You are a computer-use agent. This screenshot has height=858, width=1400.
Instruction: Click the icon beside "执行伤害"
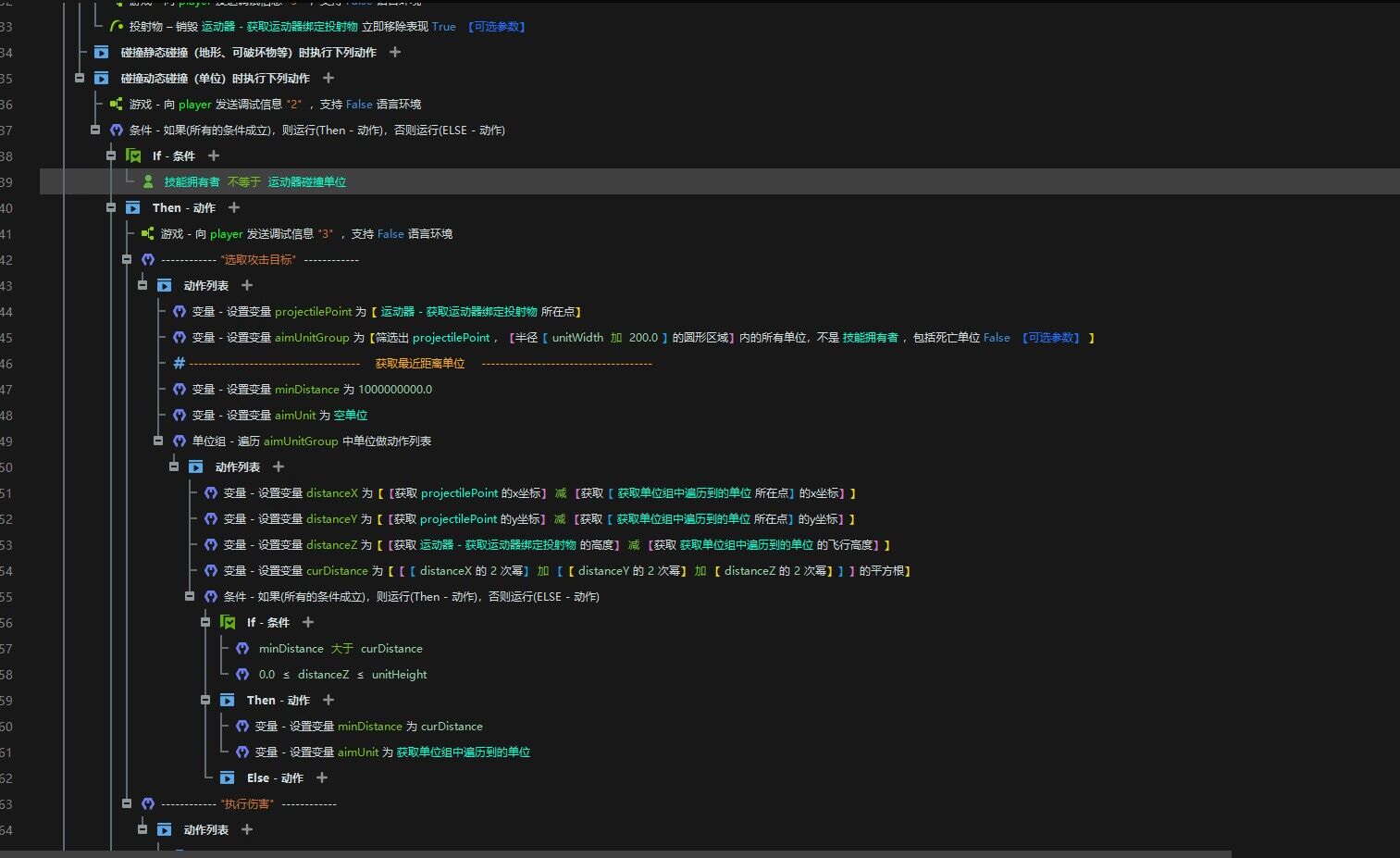[x=148, y=803]
